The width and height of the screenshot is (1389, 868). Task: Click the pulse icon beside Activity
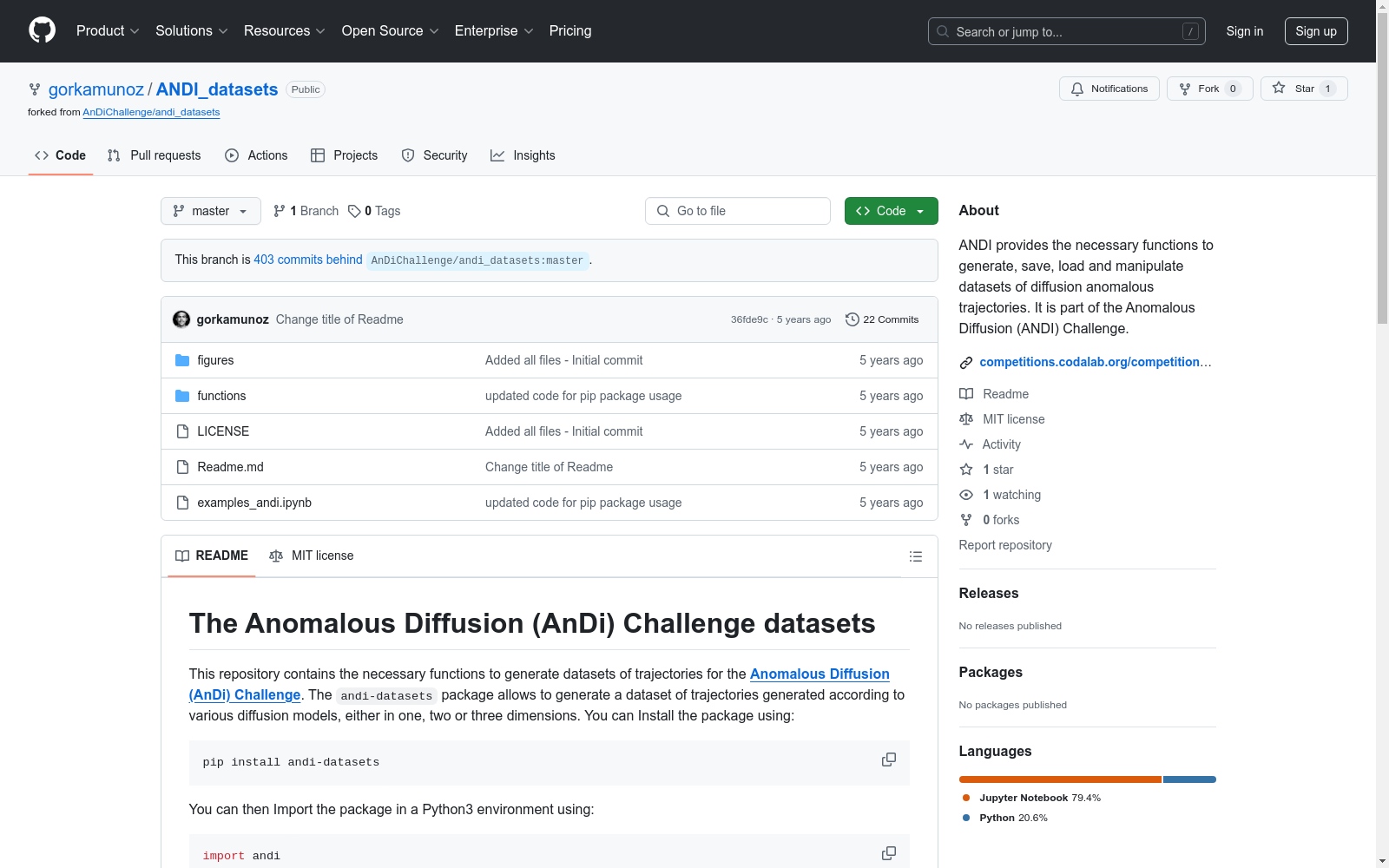click(966, 444)
